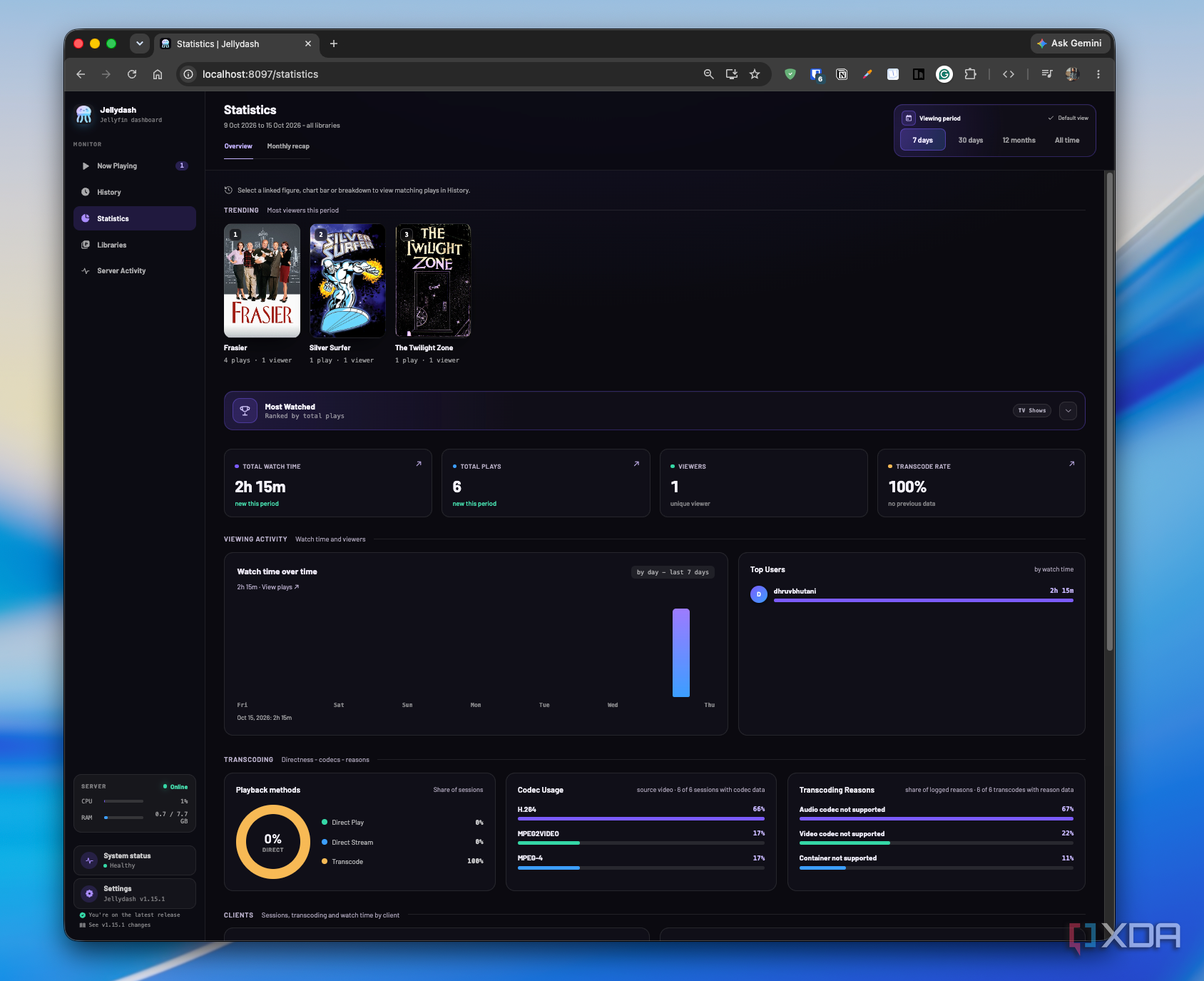Open Extensions puzzle icon
This screenshot has width=1204, height=981.
pos(970,74)
